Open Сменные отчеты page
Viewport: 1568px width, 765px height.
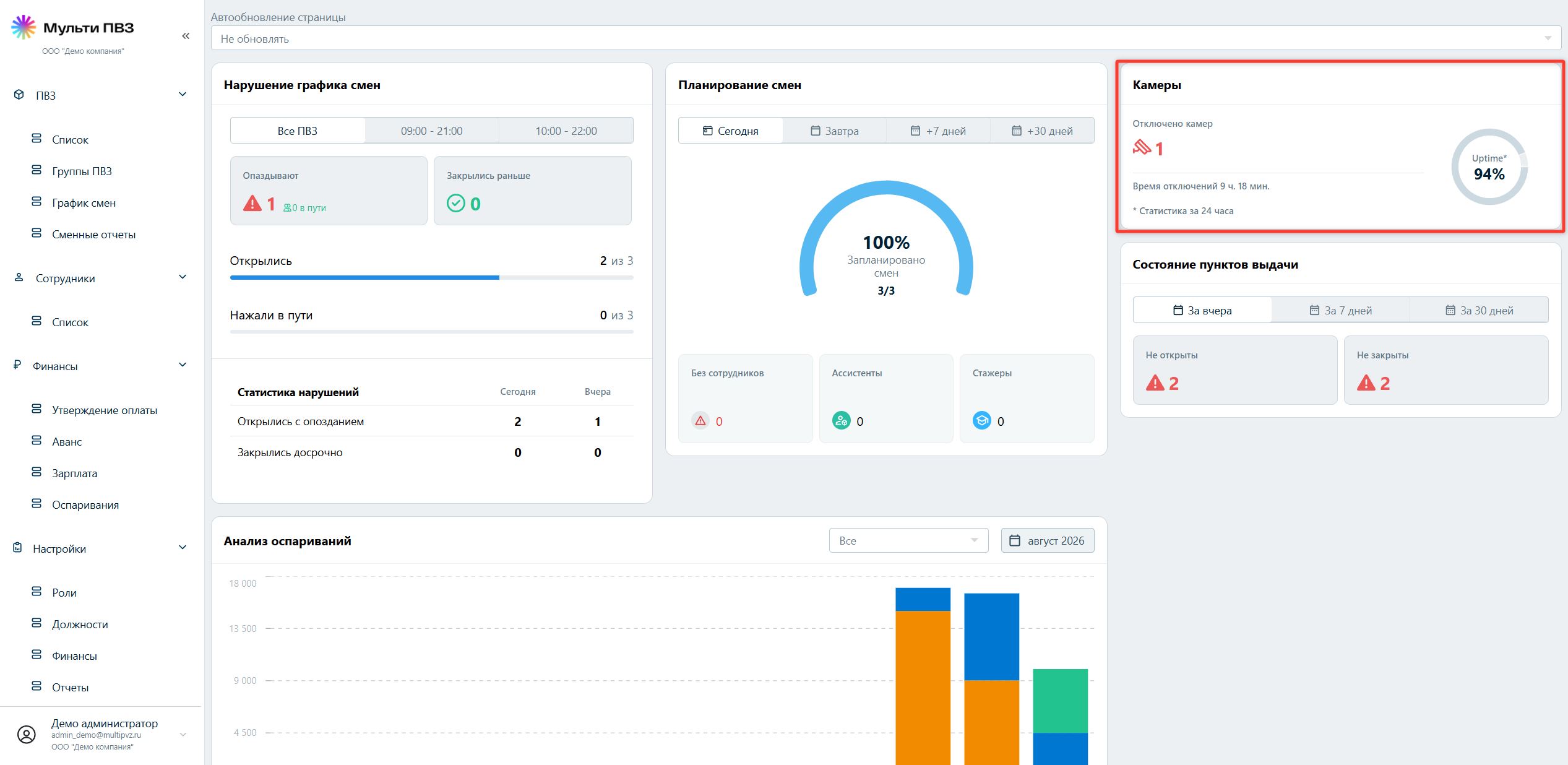93,234
